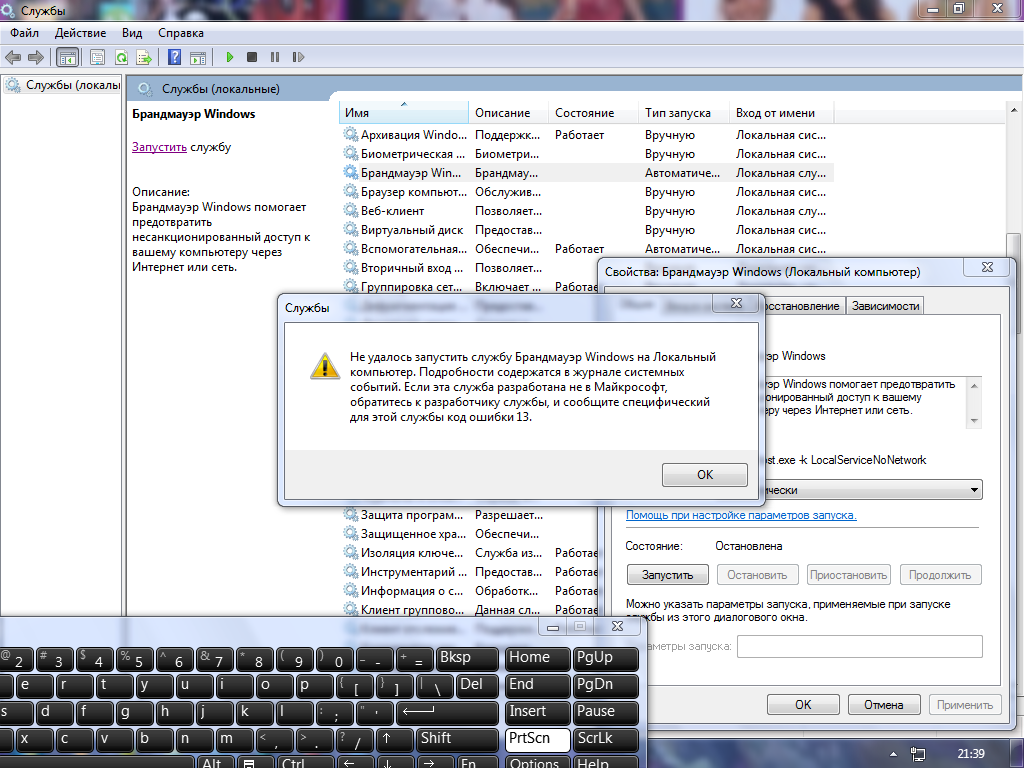Click the Forward arrow toolbar icon

pyautogui.click(x=36, y=57)
